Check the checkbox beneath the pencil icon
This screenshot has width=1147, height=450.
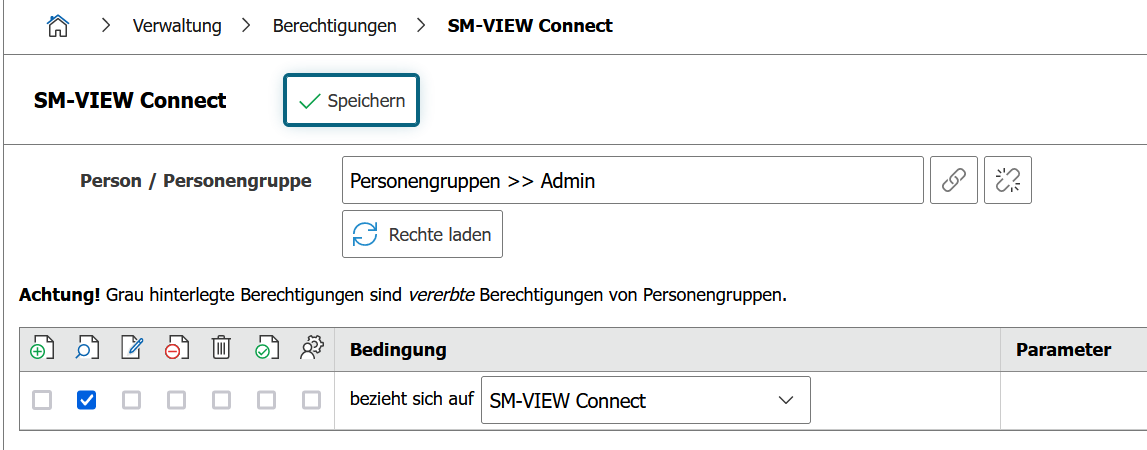click(x=131, y=400)
